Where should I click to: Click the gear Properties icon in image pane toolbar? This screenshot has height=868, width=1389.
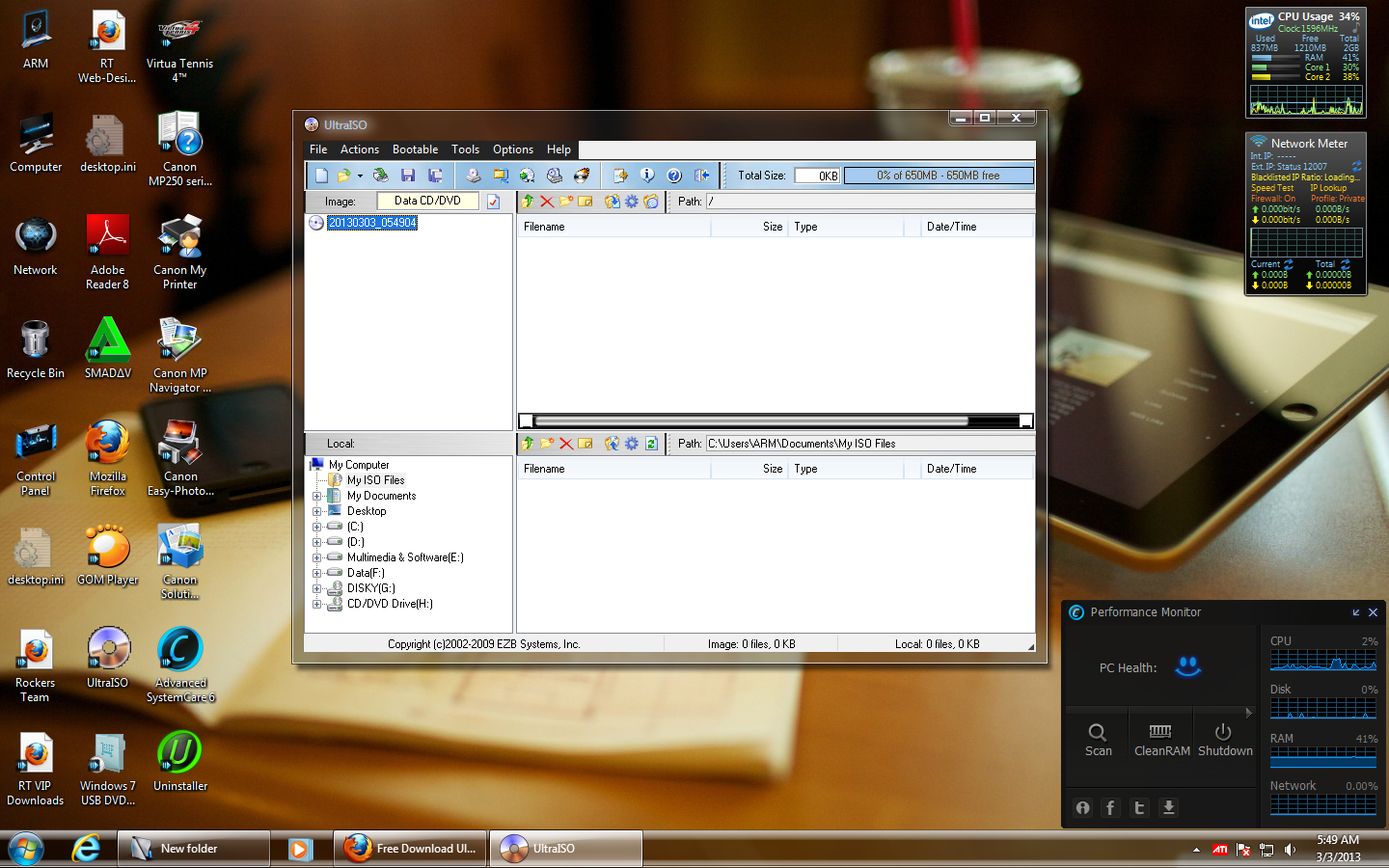click(631, 202)
